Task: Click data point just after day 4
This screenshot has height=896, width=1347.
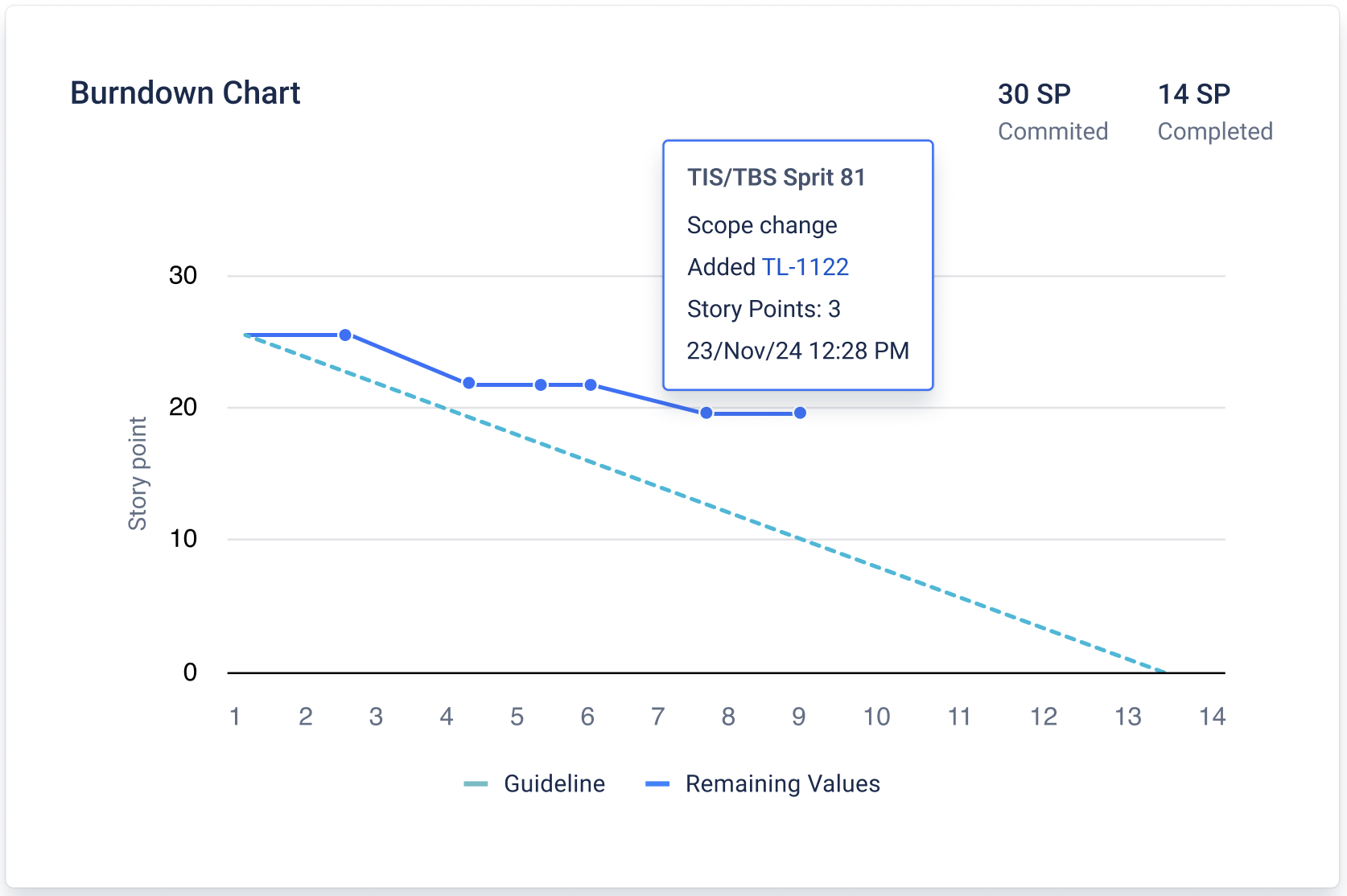Action: click(468, 383)
